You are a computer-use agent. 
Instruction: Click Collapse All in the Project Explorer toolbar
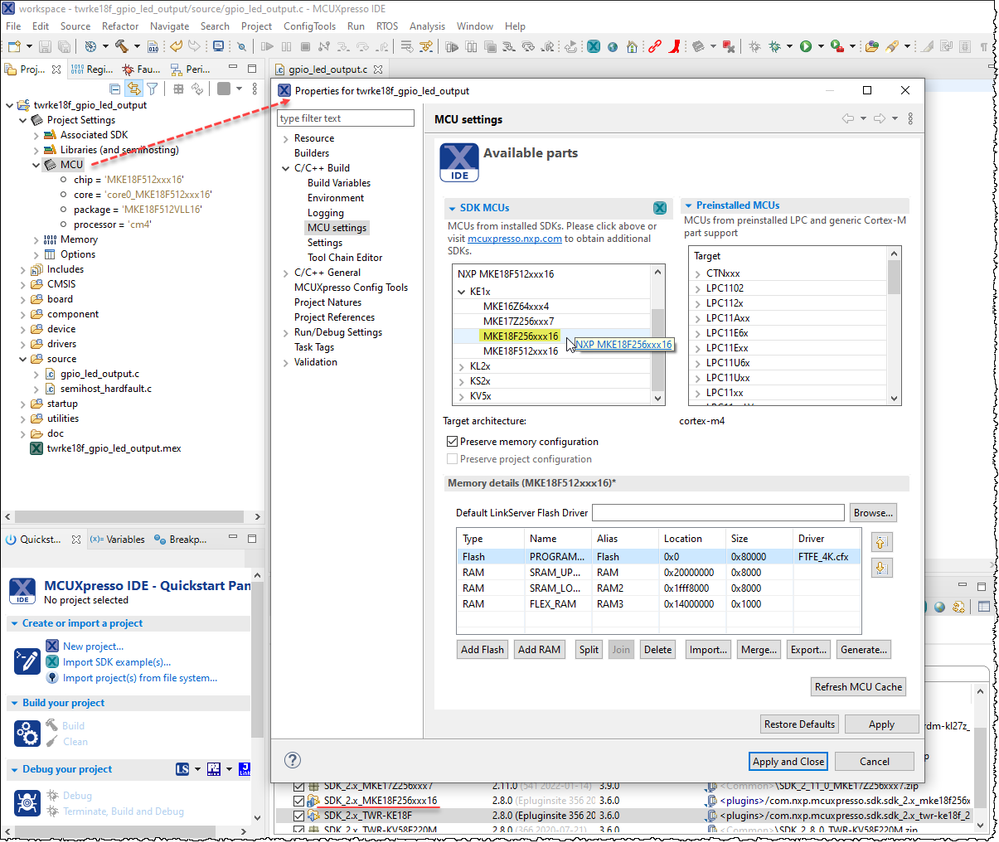(x=115, y=89)
